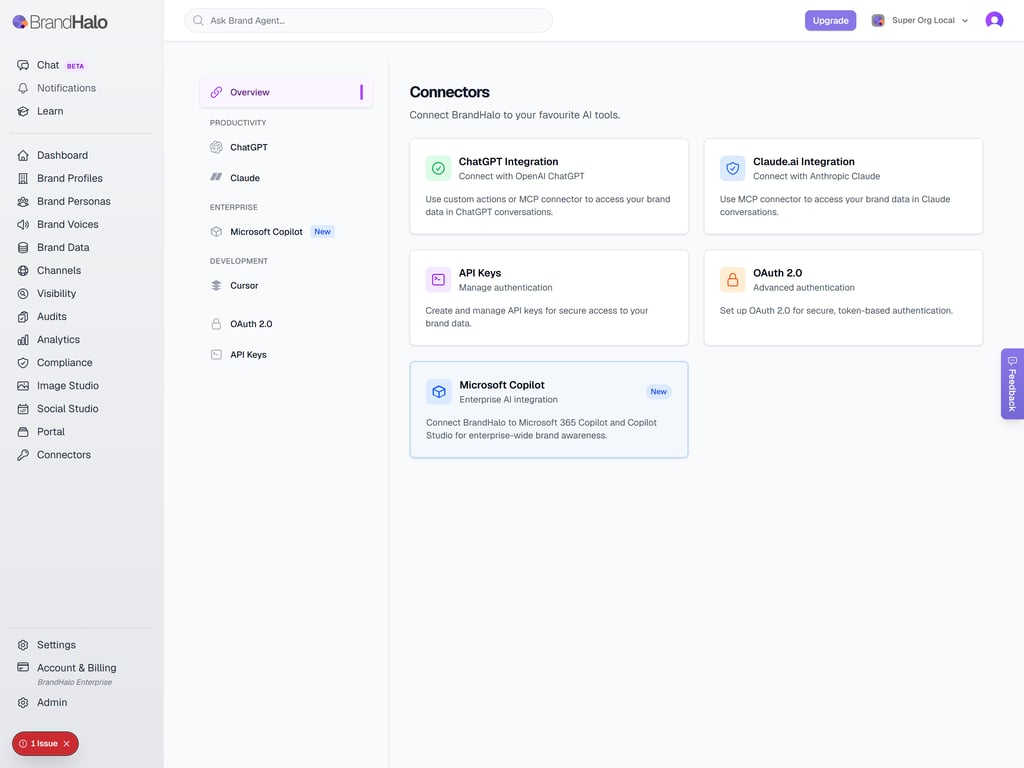
Task: Click the green check icon on ChatGPT card
Action: [x=438, y=168]
